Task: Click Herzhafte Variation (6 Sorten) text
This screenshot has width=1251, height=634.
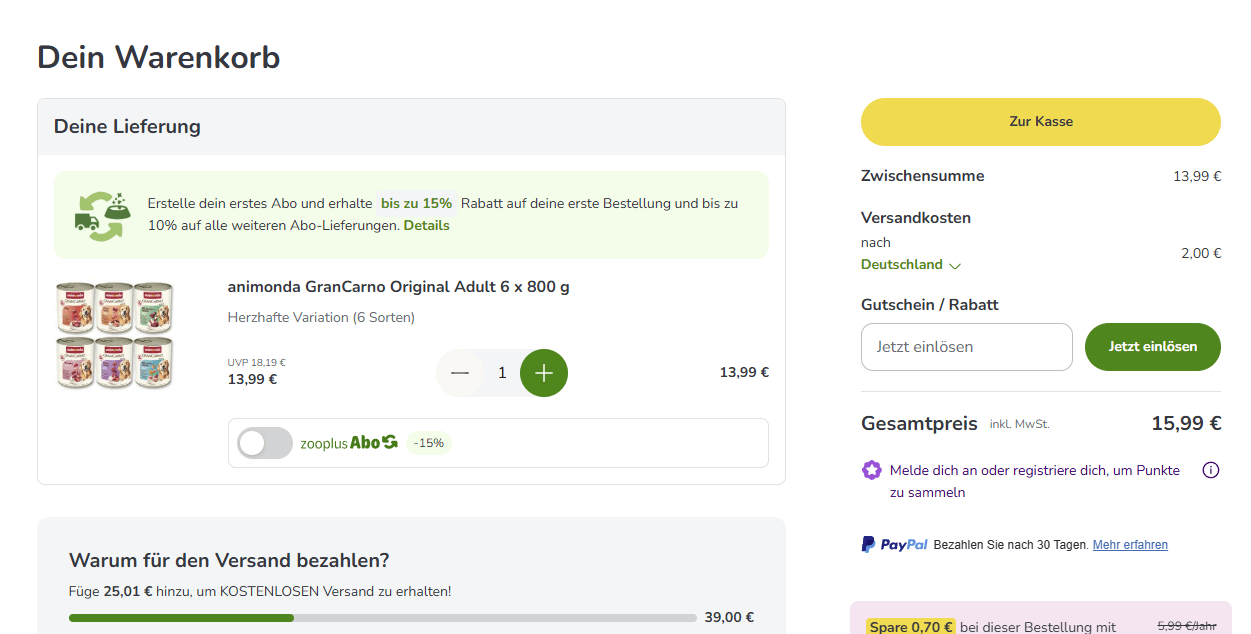Action: [321, 318]
